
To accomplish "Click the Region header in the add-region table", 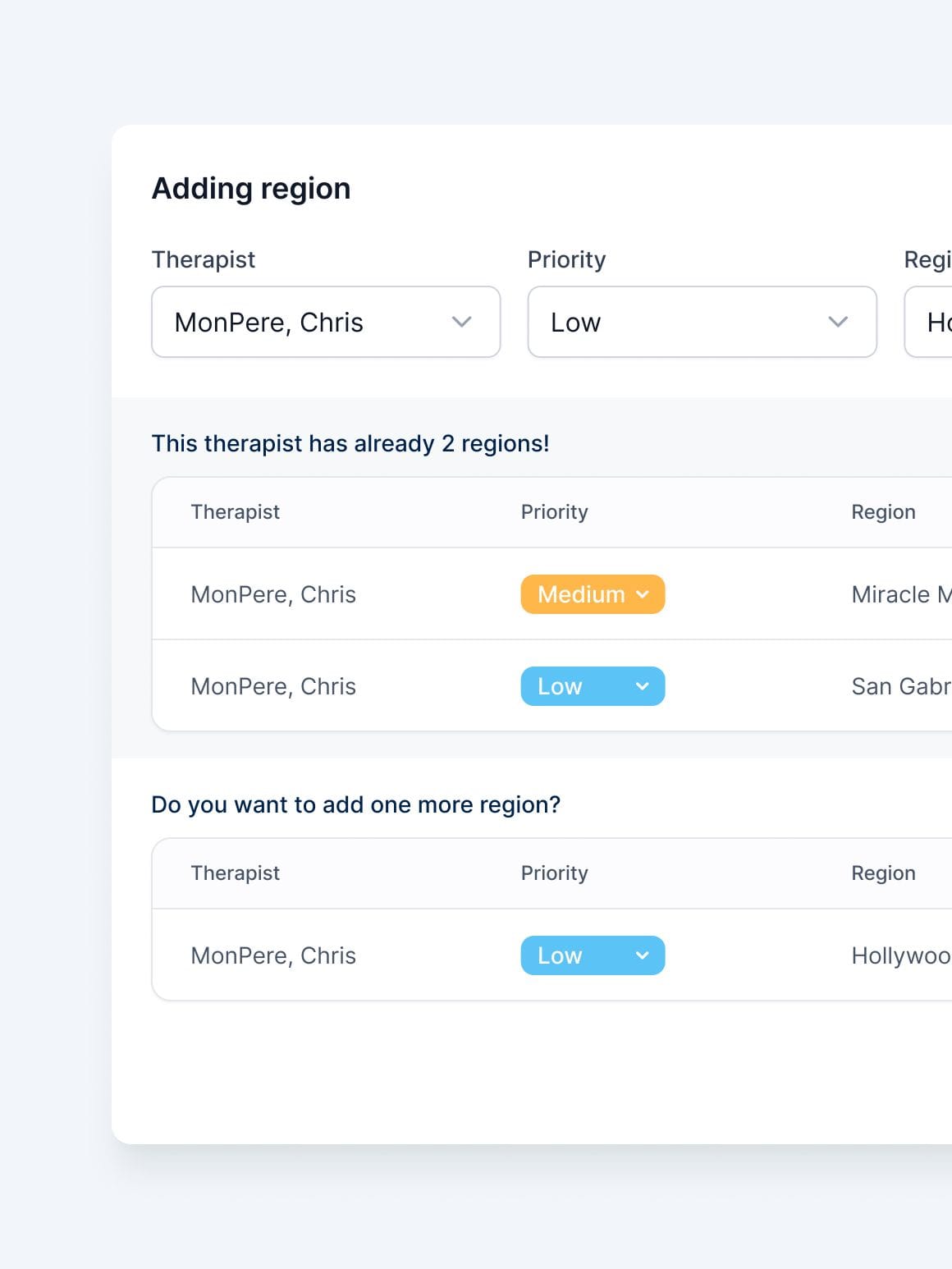I will click(883, 873).
